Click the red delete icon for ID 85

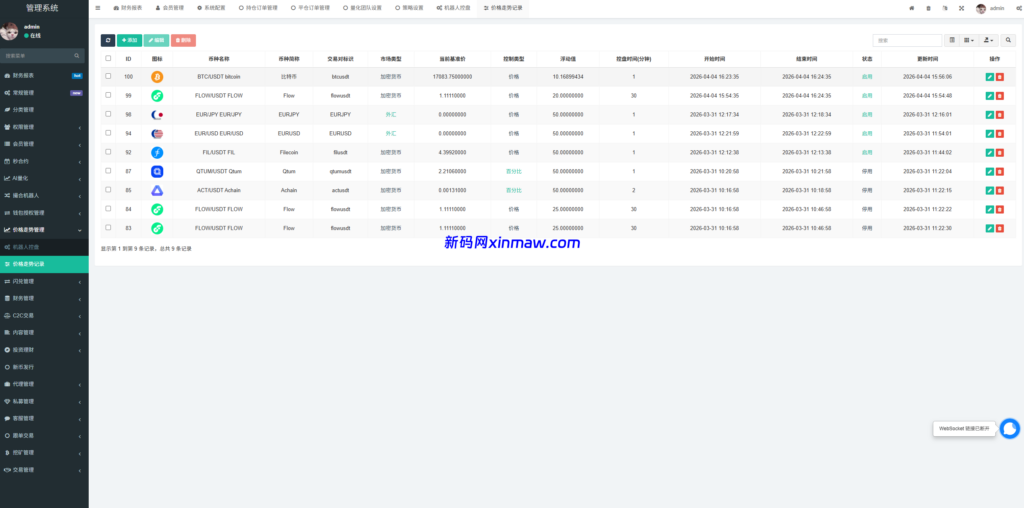coord(1000,191)
